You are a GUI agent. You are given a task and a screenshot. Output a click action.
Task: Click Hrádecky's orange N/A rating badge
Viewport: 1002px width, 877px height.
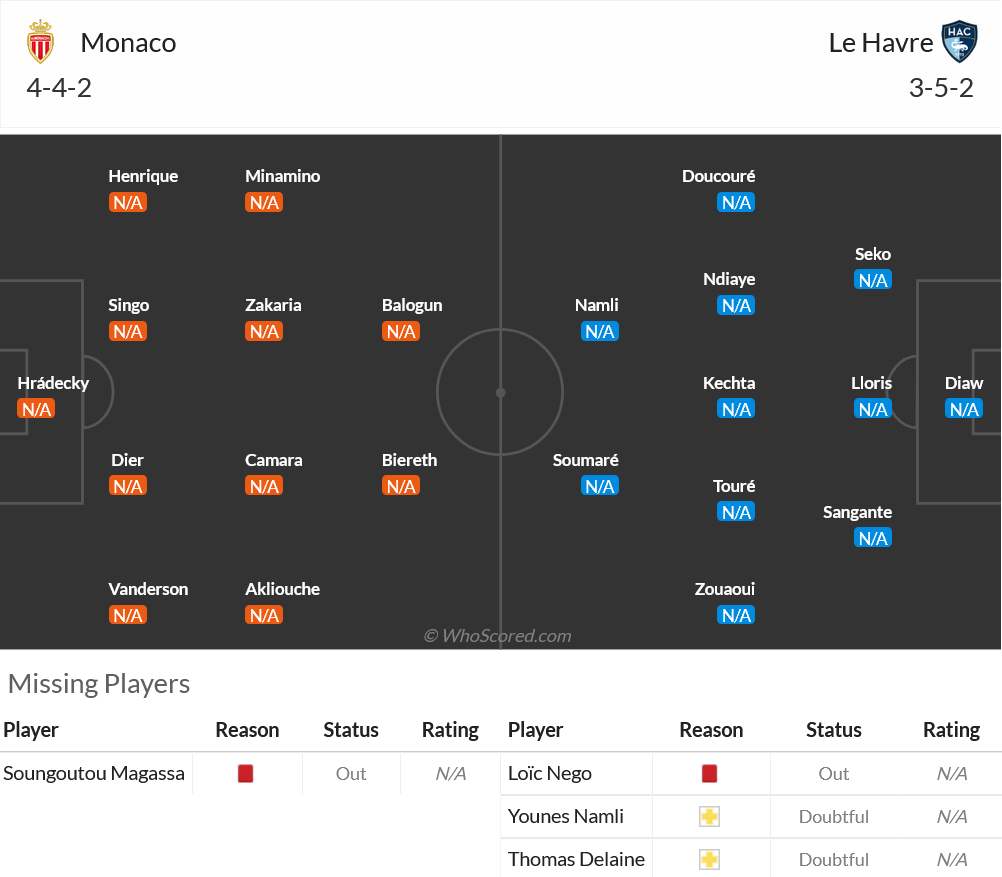click(36, 409)
